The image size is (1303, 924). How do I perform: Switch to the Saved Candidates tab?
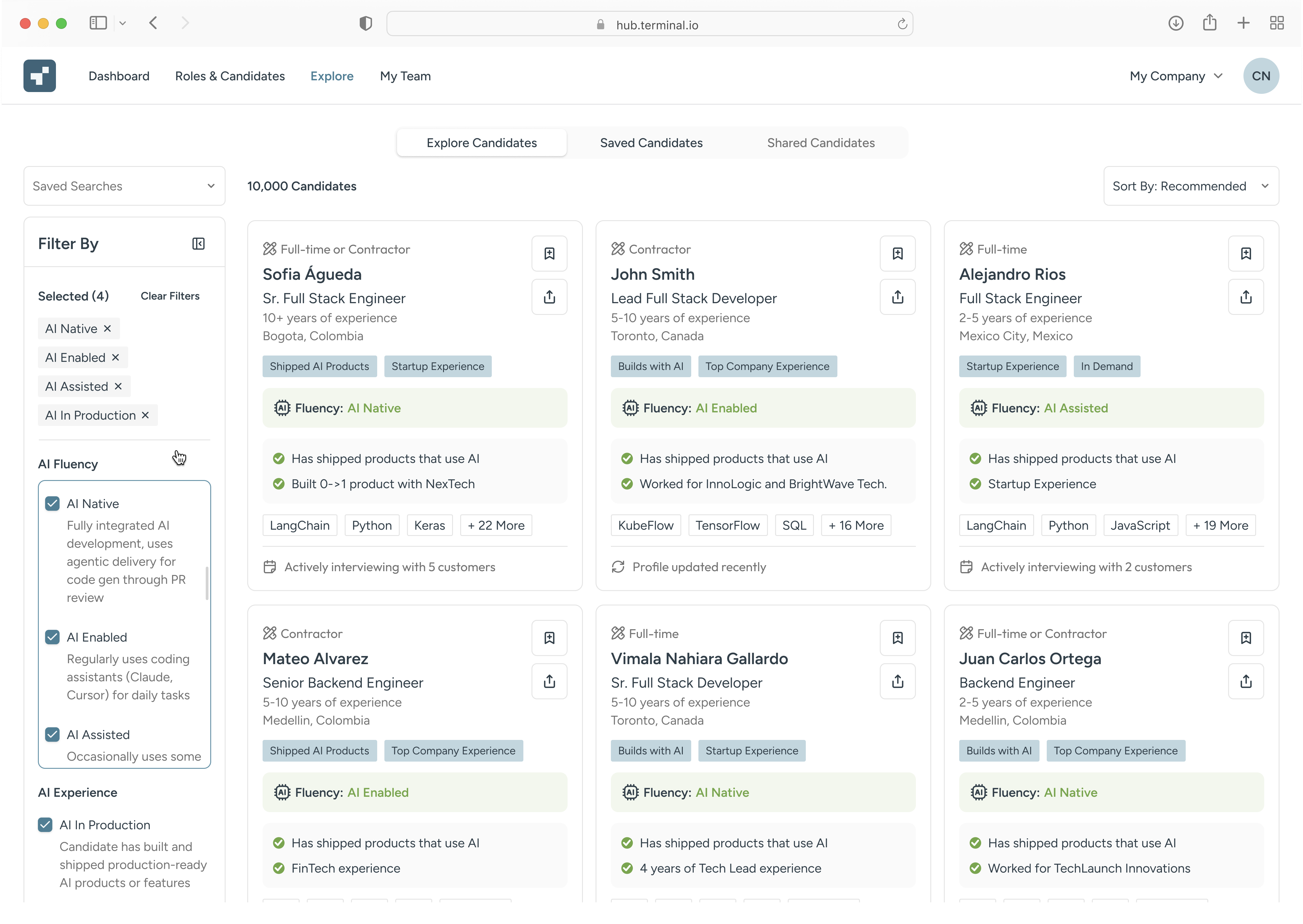(x=651, y=143)
